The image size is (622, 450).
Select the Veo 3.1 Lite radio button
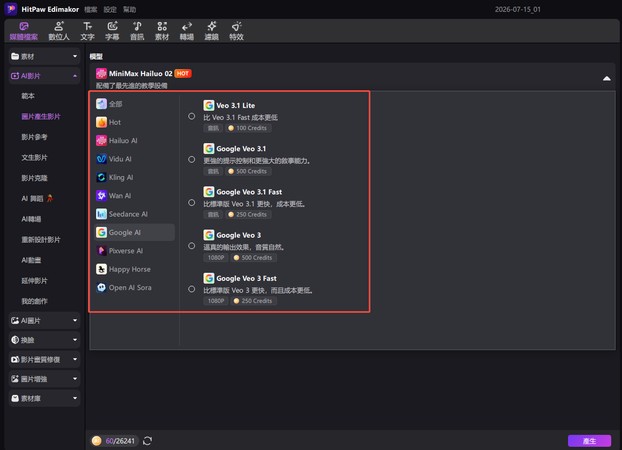[x=192, y=116]
